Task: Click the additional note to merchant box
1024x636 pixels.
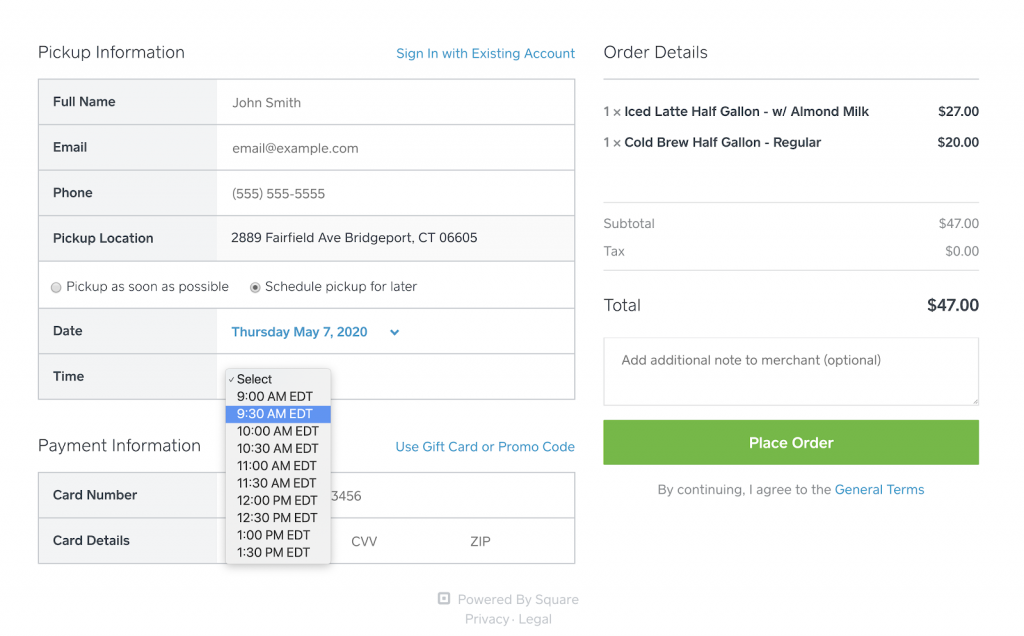Action: [x=790, y=371]
